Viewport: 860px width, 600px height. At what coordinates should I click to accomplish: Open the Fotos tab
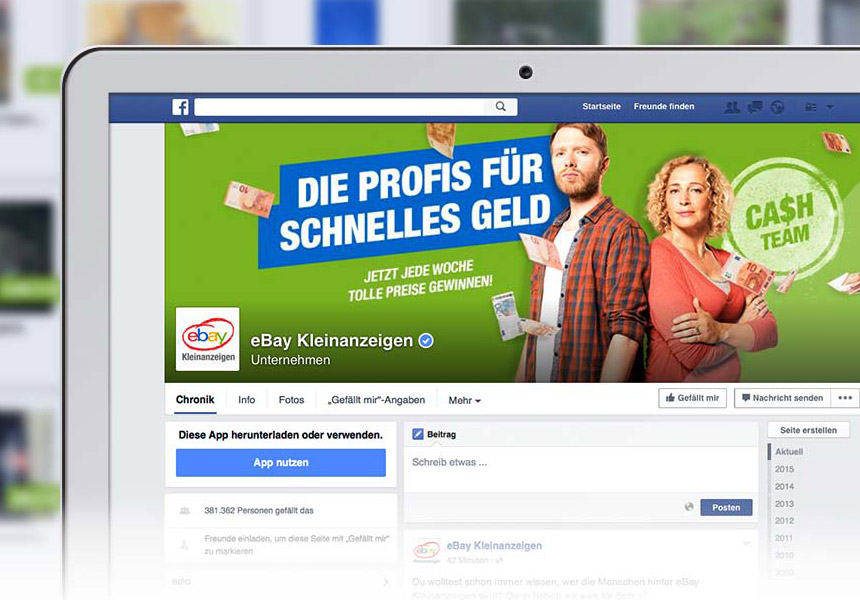[291, 400]
